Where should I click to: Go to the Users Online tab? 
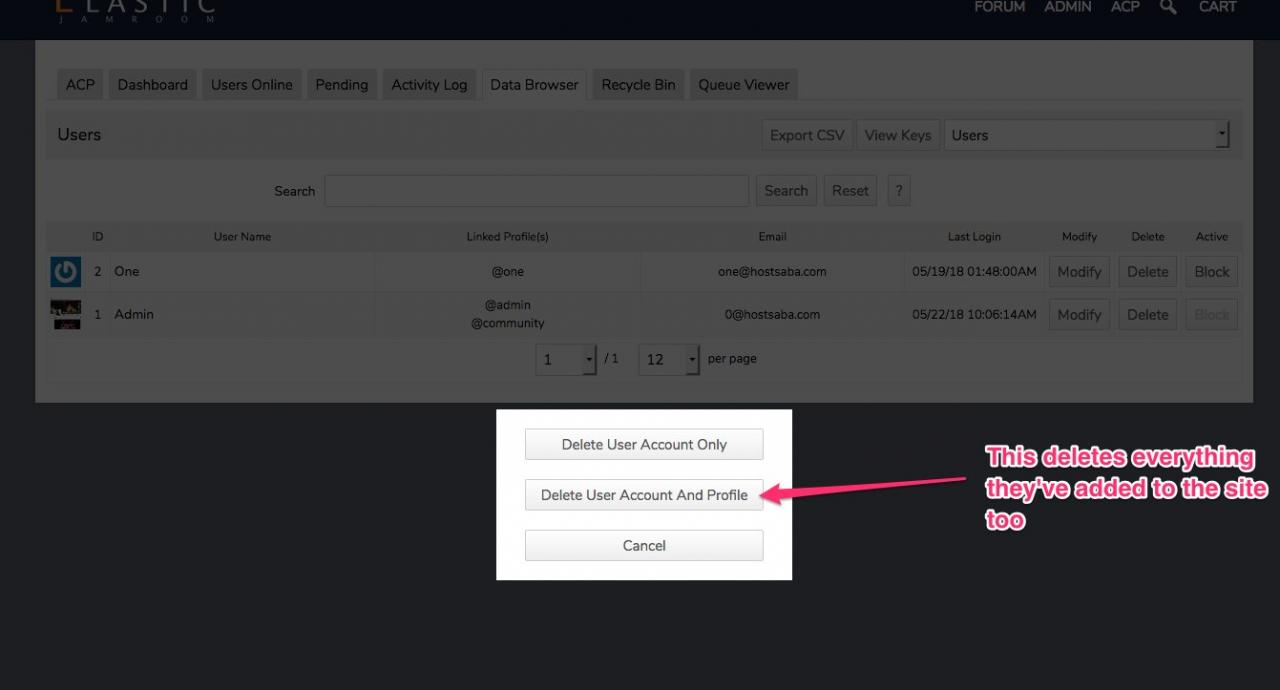click(251, 85)
